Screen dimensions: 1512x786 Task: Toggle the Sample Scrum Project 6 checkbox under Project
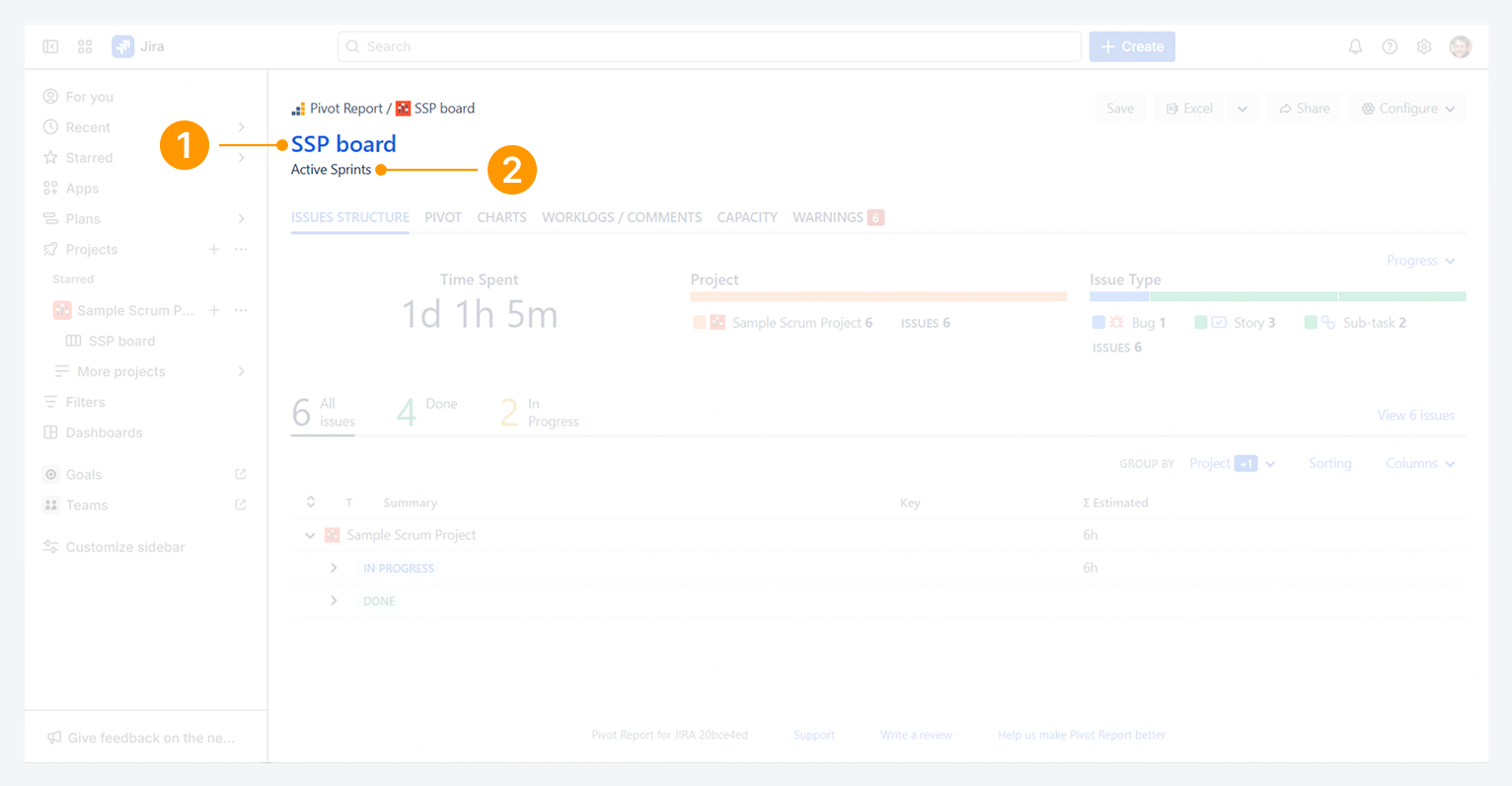click(699, 323)
